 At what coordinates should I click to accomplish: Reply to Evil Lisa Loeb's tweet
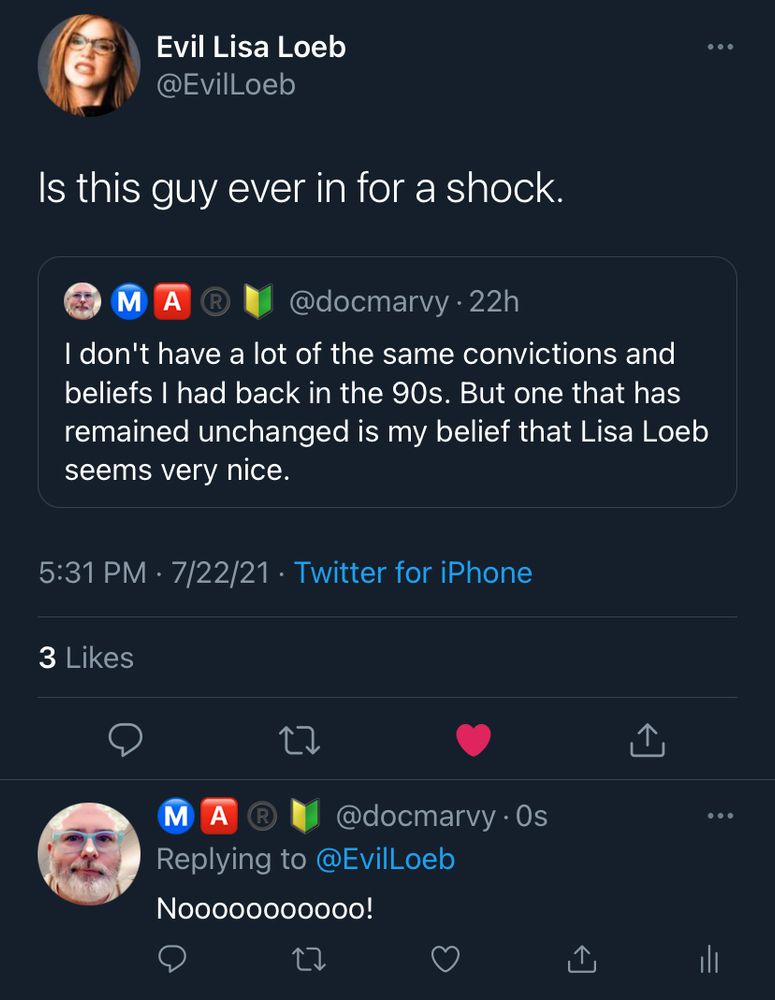(x=125, y=740)
